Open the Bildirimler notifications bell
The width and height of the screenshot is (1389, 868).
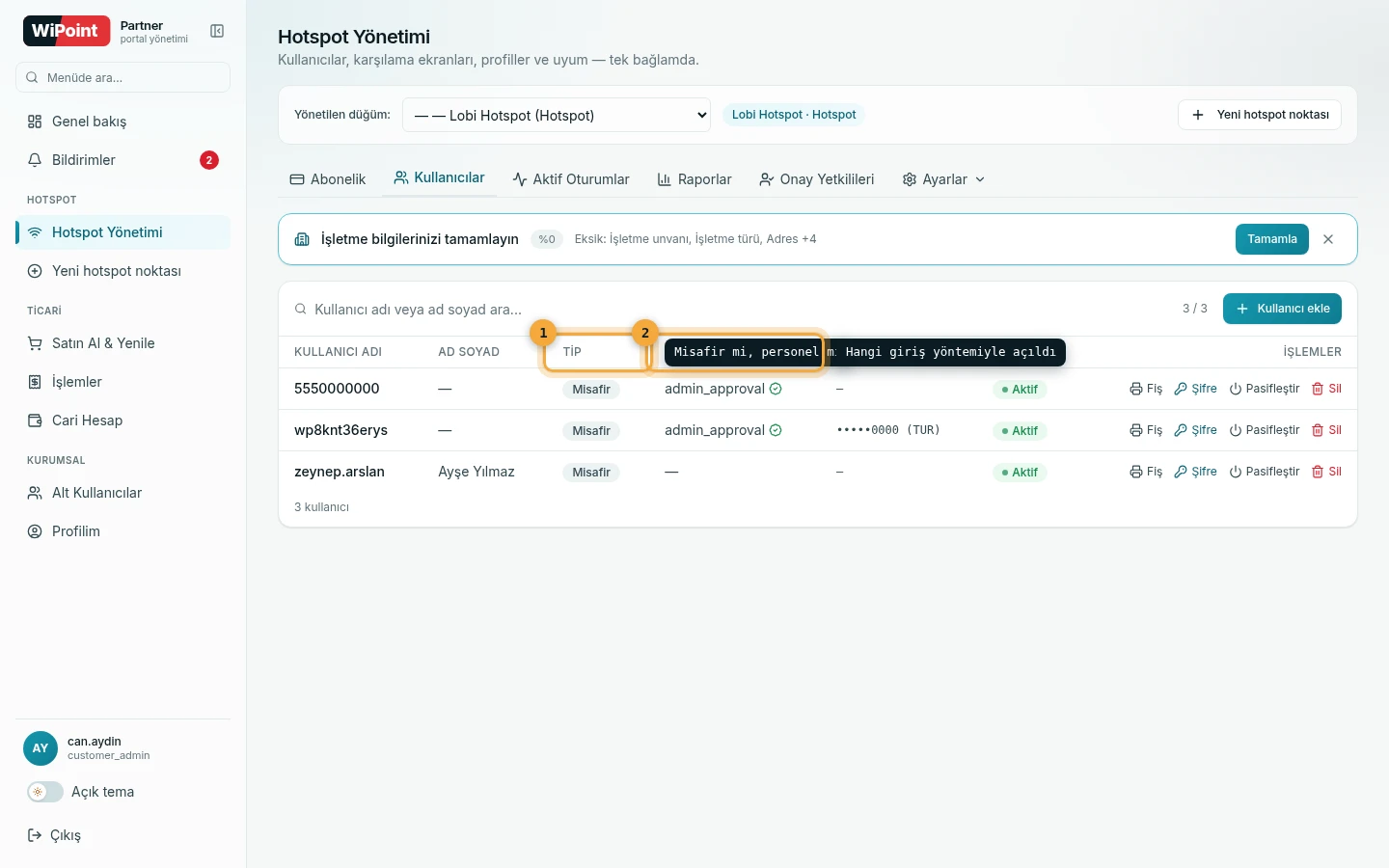[x=123, y=160]
